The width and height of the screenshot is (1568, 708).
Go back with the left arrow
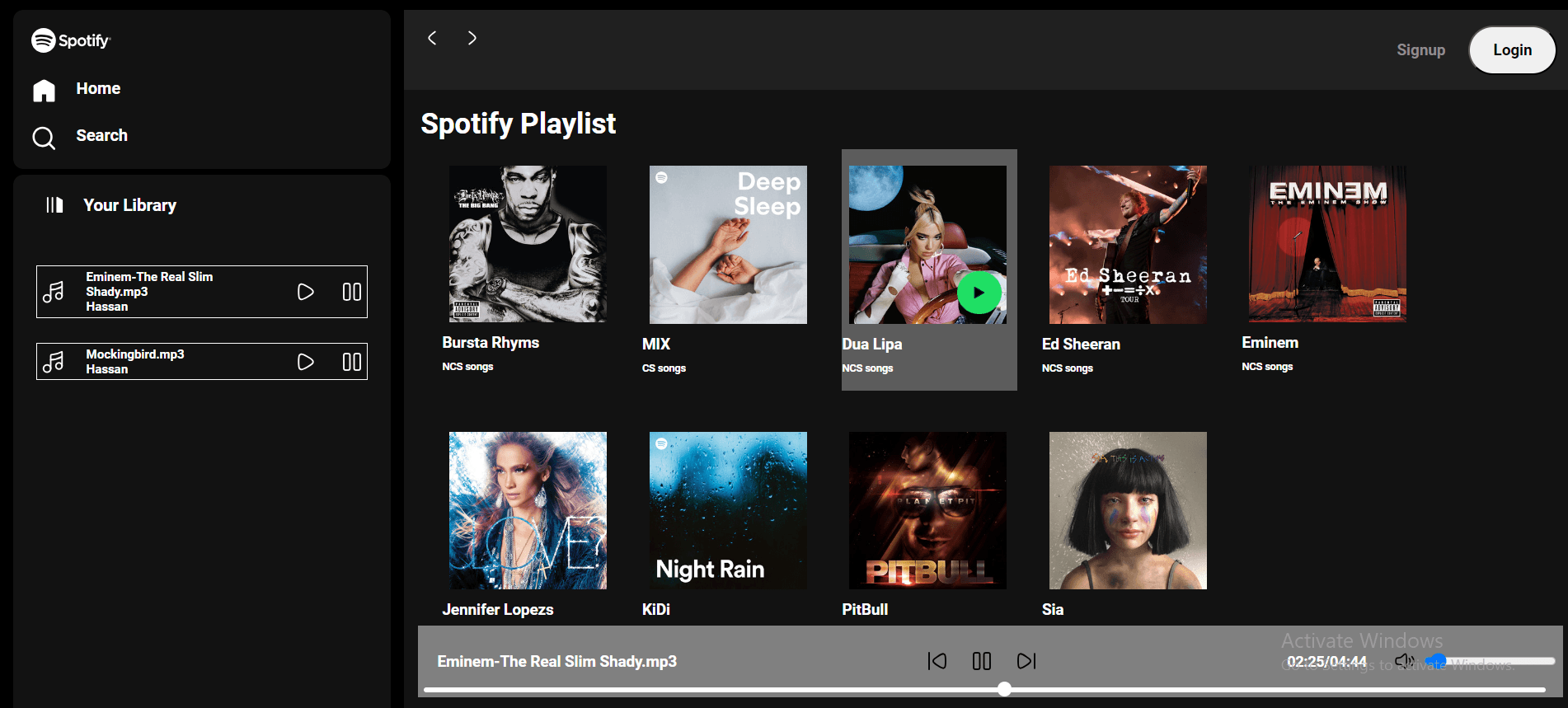point(432,38)
